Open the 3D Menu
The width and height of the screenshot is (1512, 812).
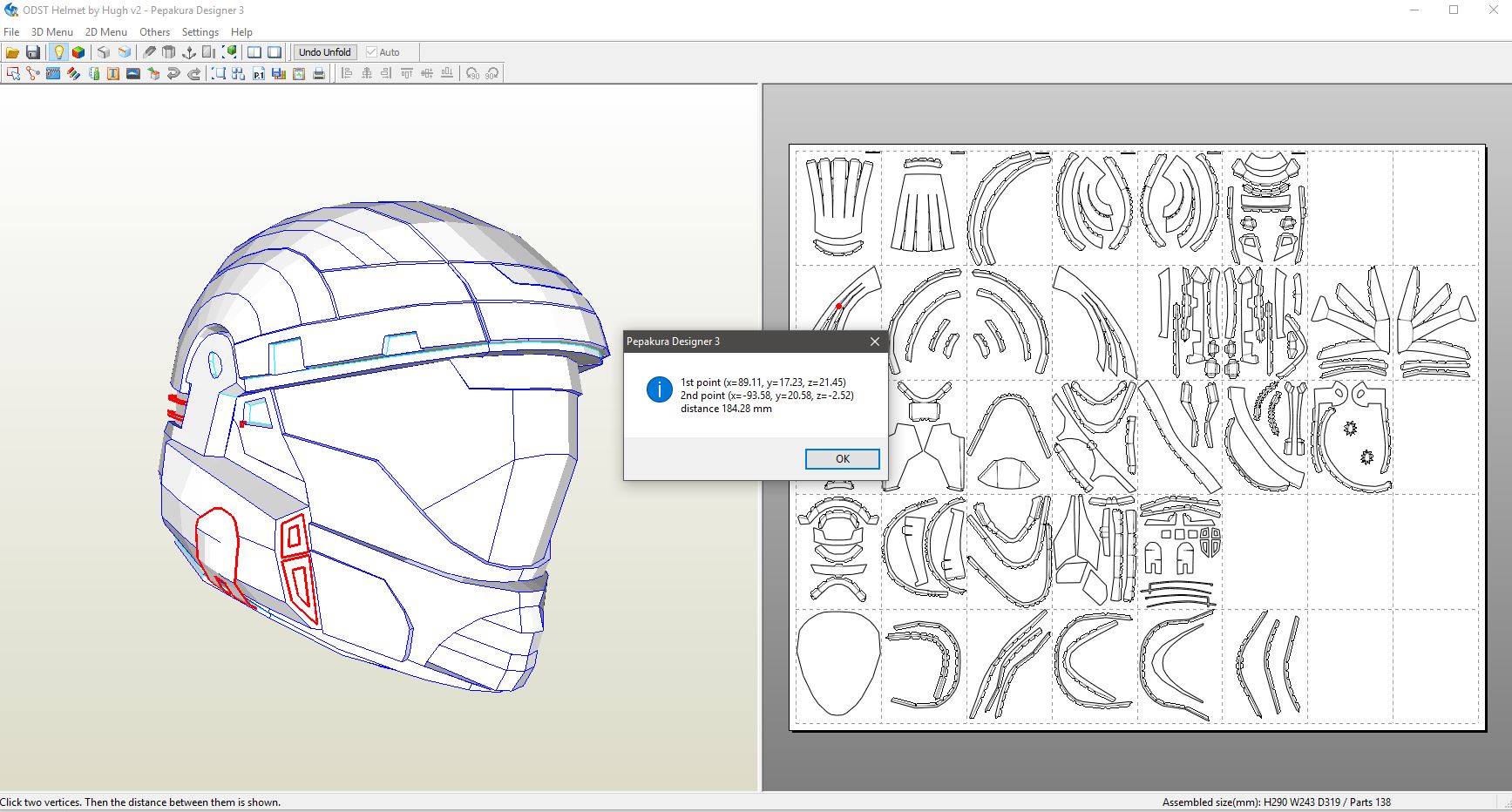tap(52, 31)
